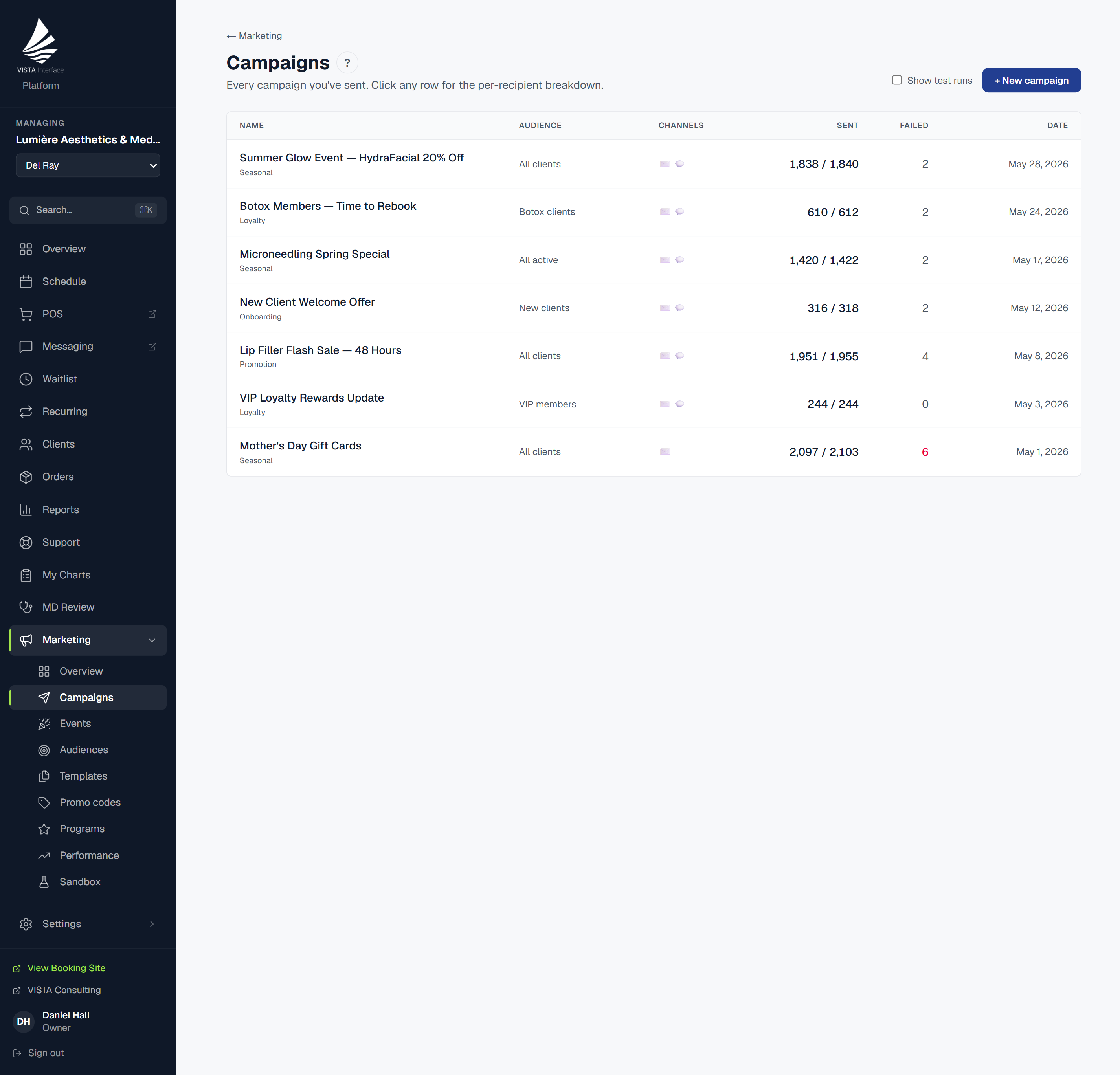Open the Templates submenu item

click(x=88, y=776)
